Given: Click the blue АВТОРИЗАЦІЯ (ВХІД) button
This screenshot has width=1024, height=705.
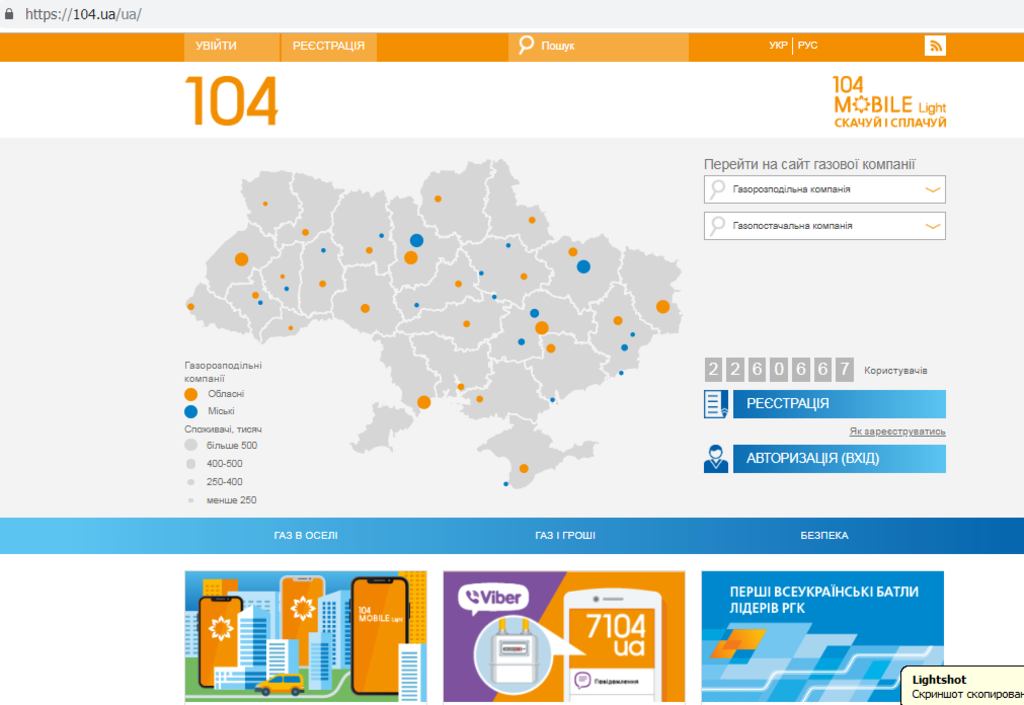Looking at the screenshot, I should pyautogui.click(x=838, y=459).
